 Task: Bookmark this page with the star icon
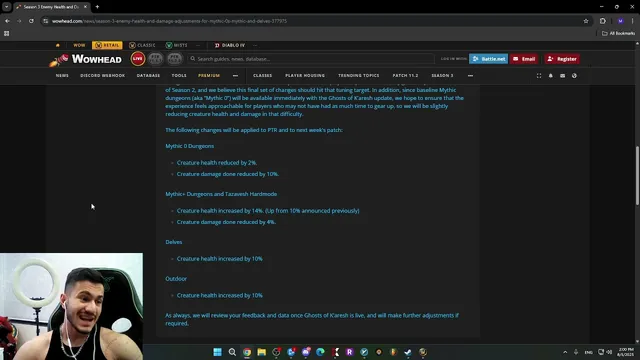point(586,21)
